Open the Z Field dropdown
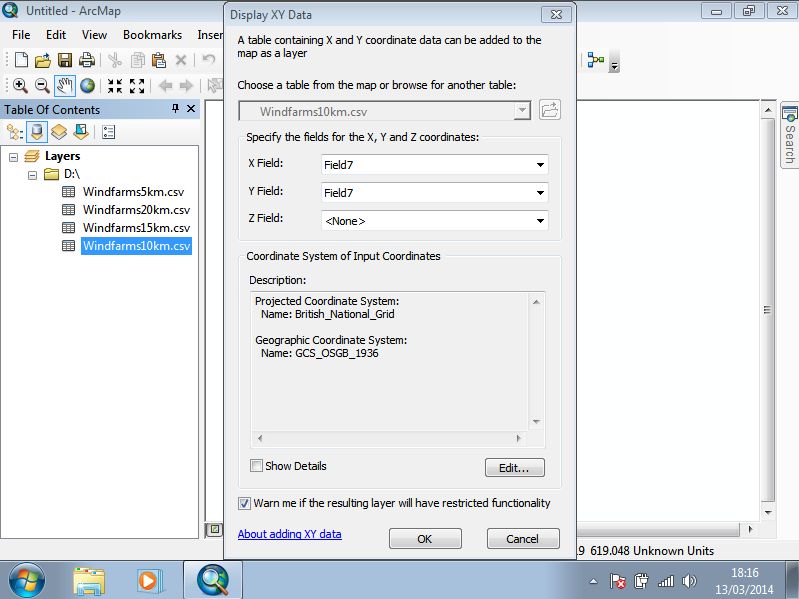Image resolution: width=799 pixels, height=599 pixels. pos(540,221)
